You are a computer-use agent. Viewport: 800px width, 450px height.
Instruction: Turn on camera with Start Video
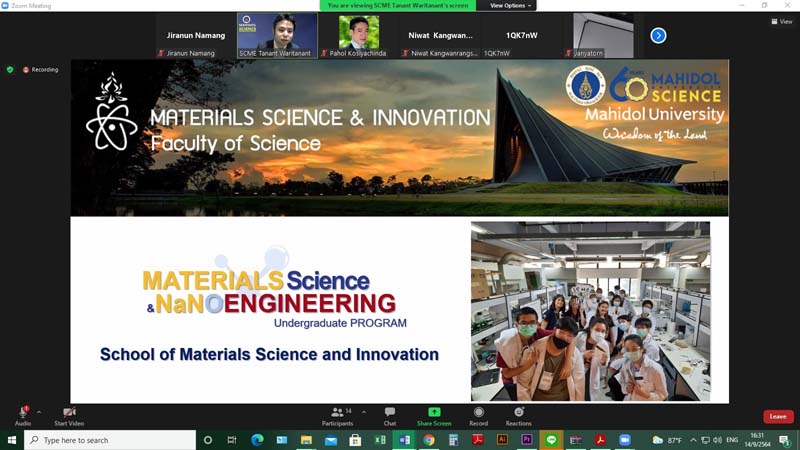(68, 412)
